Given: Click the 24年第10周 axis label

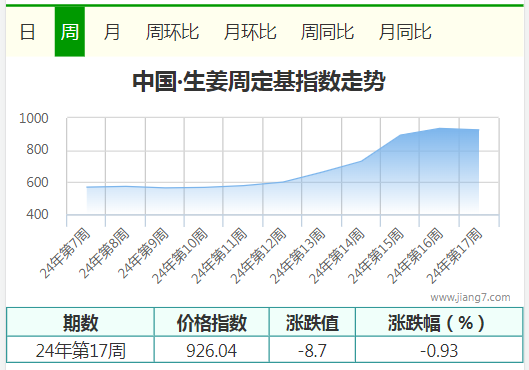Looking at the screenshot, I should point(179,256).
